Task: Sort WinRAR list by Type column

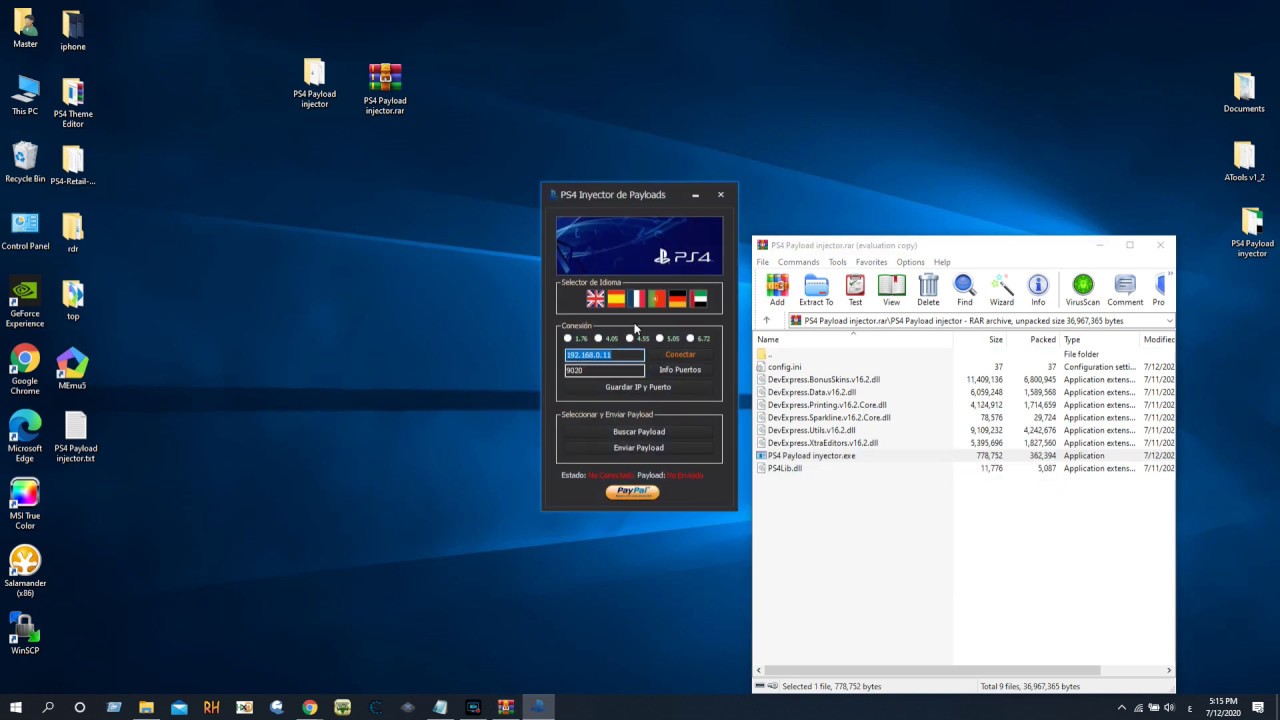Action: point(1099,339)
